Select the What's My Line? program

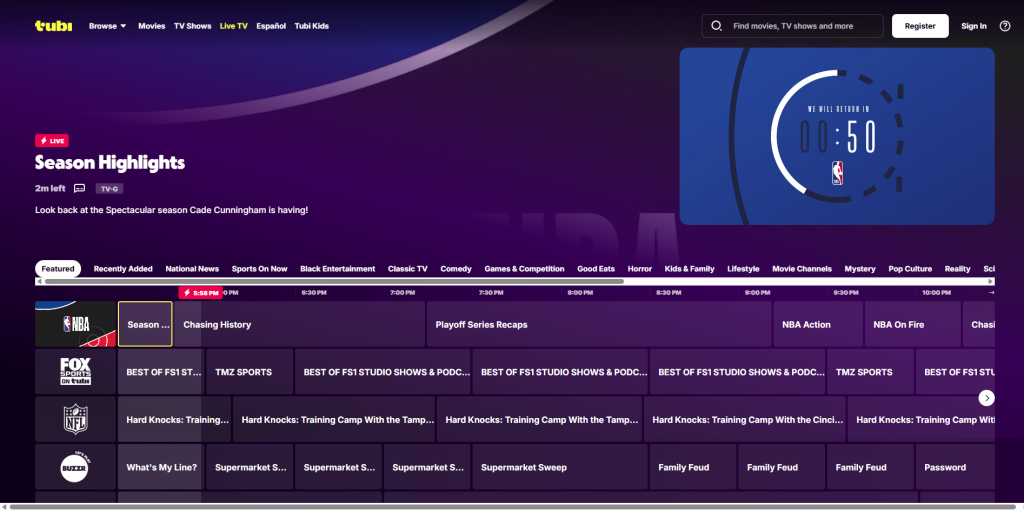(161, 467)
